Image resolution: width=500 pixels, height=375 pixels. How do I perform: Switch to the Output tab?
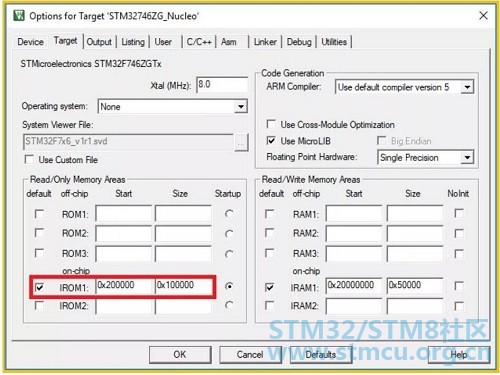point(99,42)
